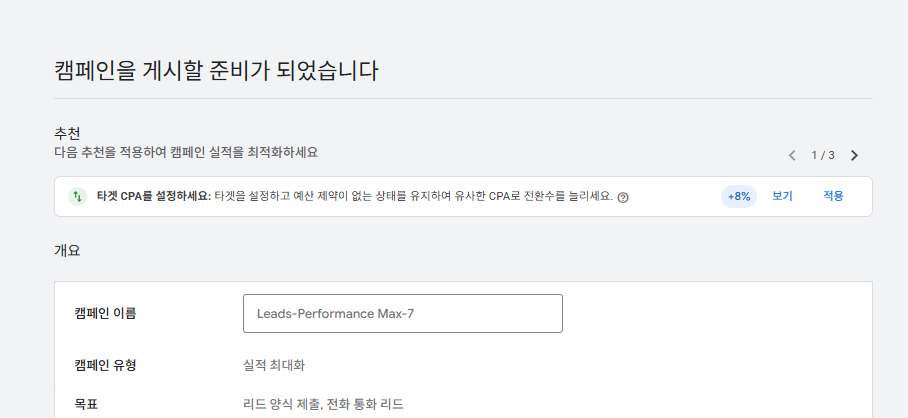
Task: Click the 추천 section heading
Action: point(67,133)
